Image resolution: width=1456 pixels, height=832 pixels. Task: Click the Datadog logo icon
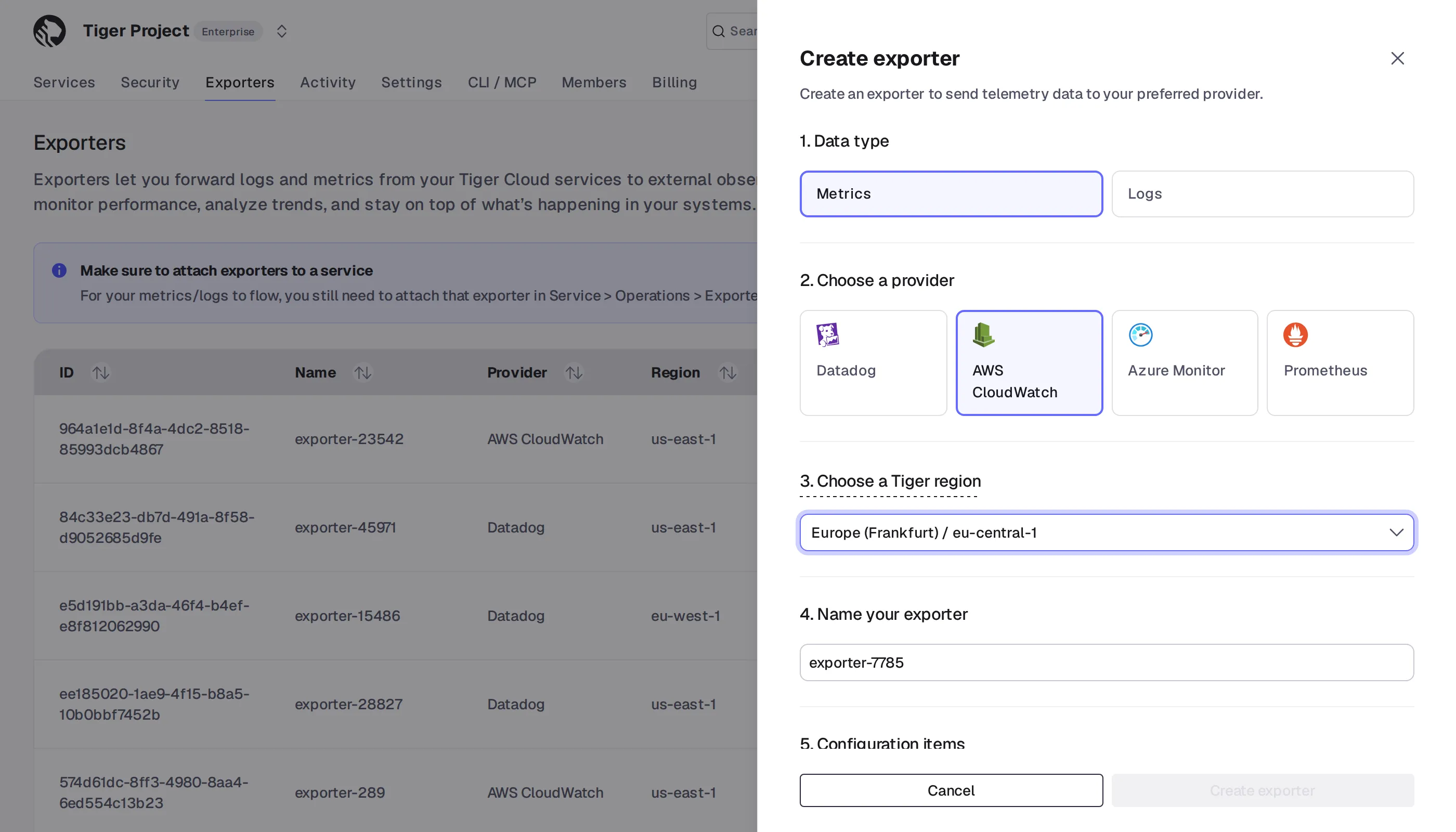tap(827, 335)
